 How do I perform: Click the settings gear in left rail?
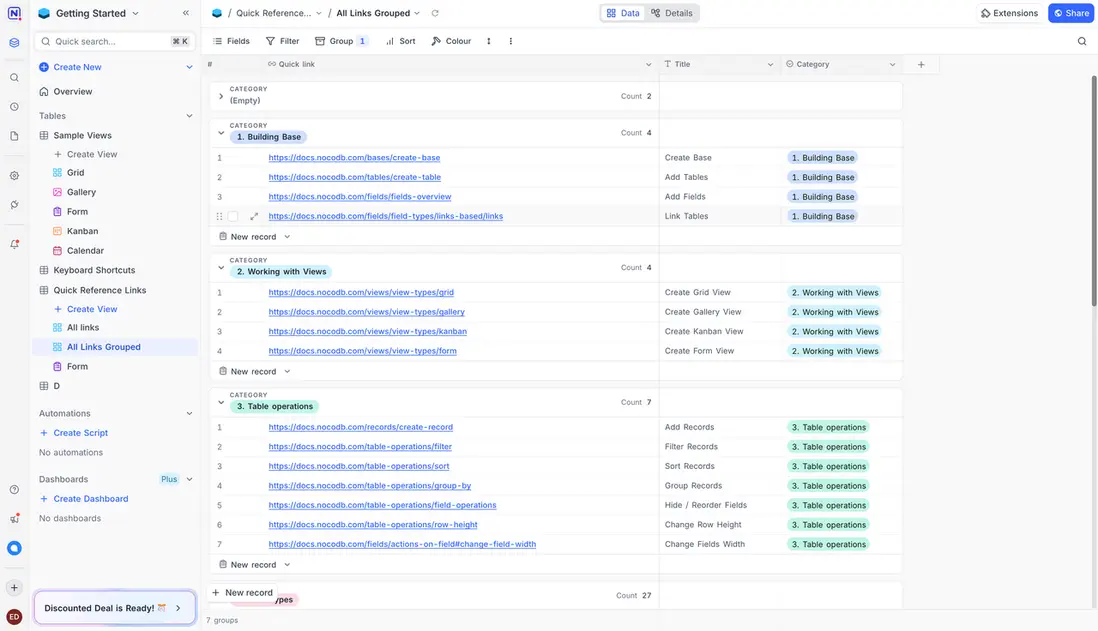14,175
